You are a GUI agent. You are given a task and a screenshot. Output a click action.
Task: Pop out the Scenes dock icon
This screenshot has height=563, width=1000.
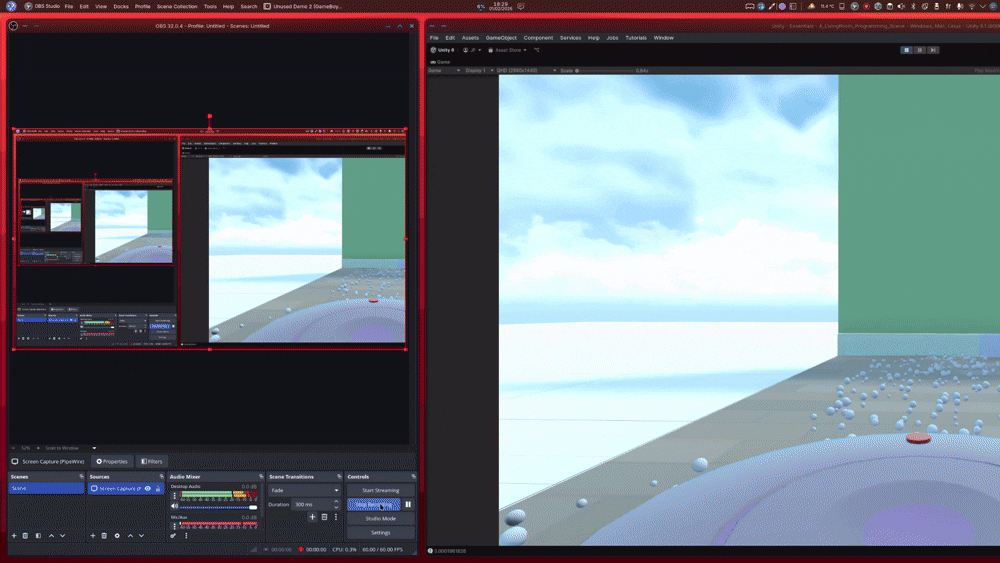coord(81,476)
